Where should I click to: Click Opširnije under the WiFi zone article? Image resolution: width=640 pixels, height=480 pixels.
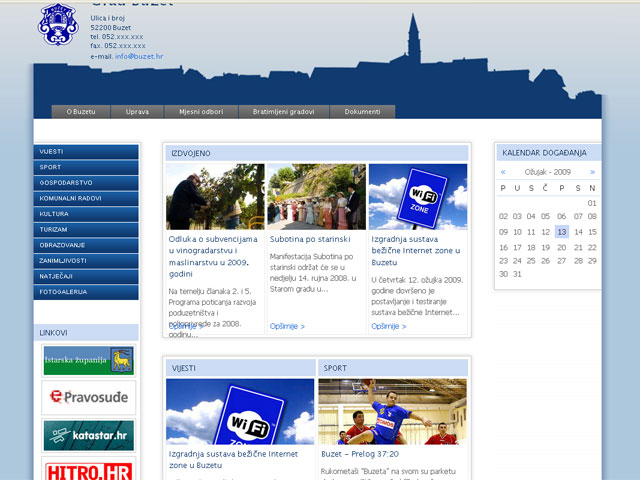389,326
